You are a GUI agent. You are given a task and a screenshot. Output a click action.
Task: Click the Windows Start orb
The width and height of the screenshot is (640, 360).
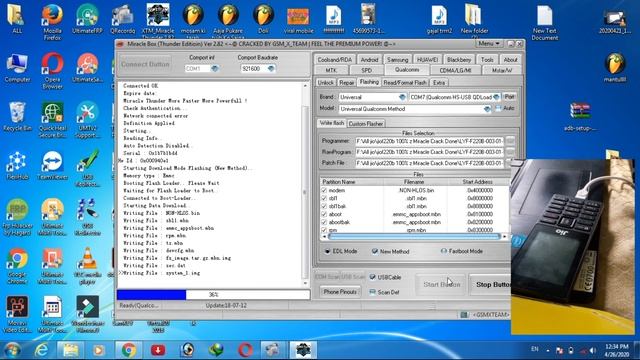(x=12, y=350)
